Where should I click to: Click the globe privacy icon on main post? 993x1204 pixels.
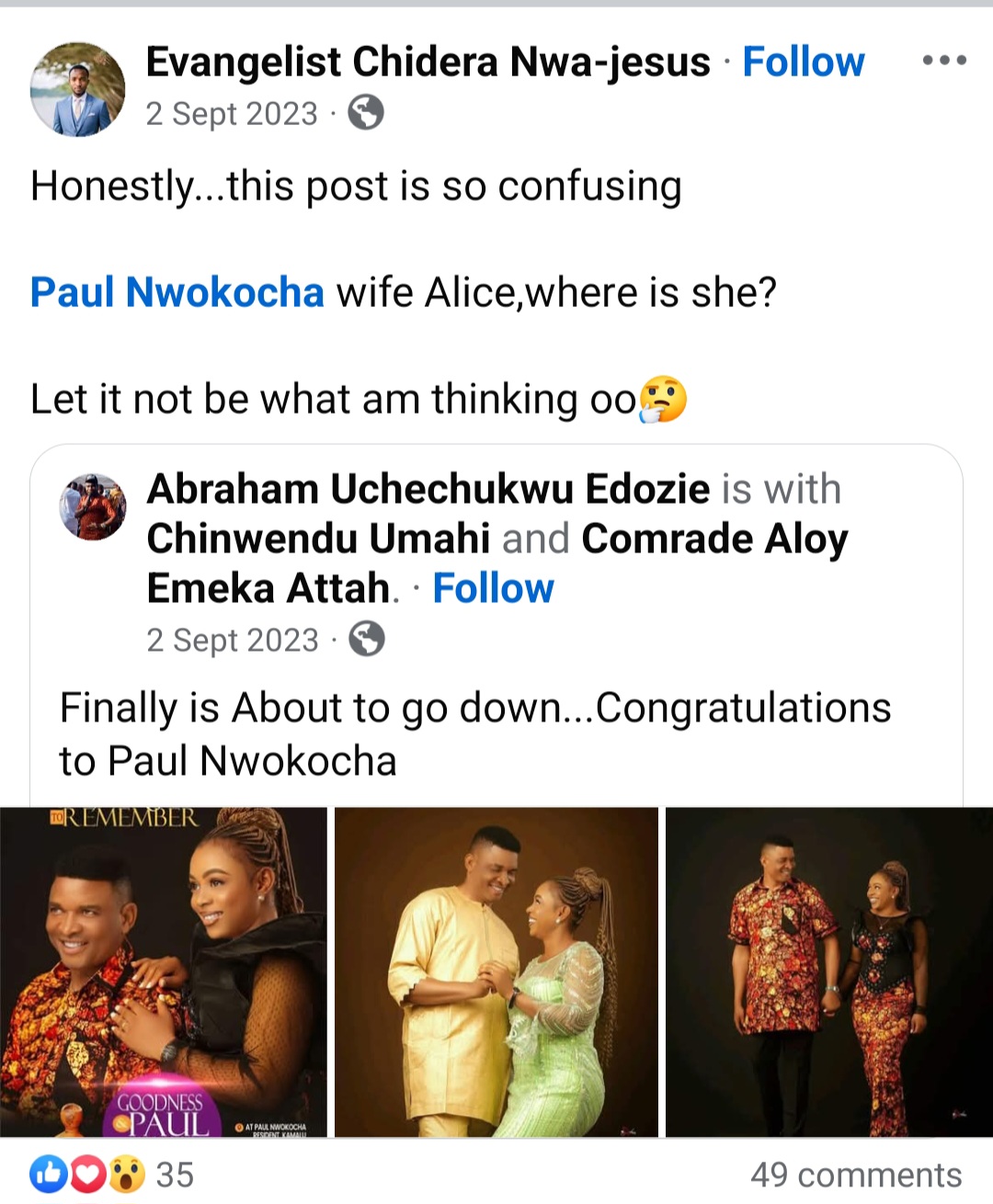365,114
